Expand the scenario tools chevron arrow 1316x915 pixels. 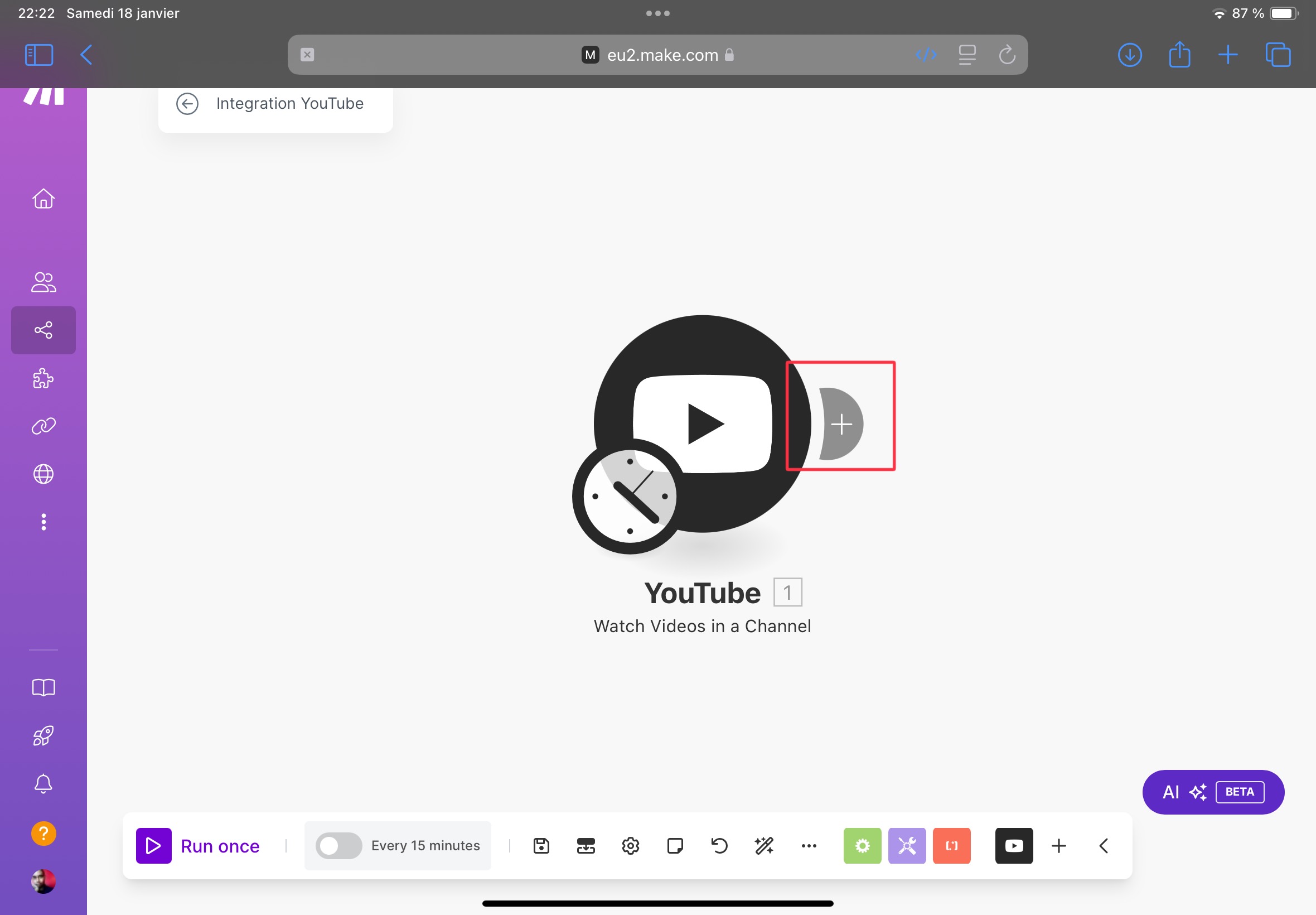1104,846
